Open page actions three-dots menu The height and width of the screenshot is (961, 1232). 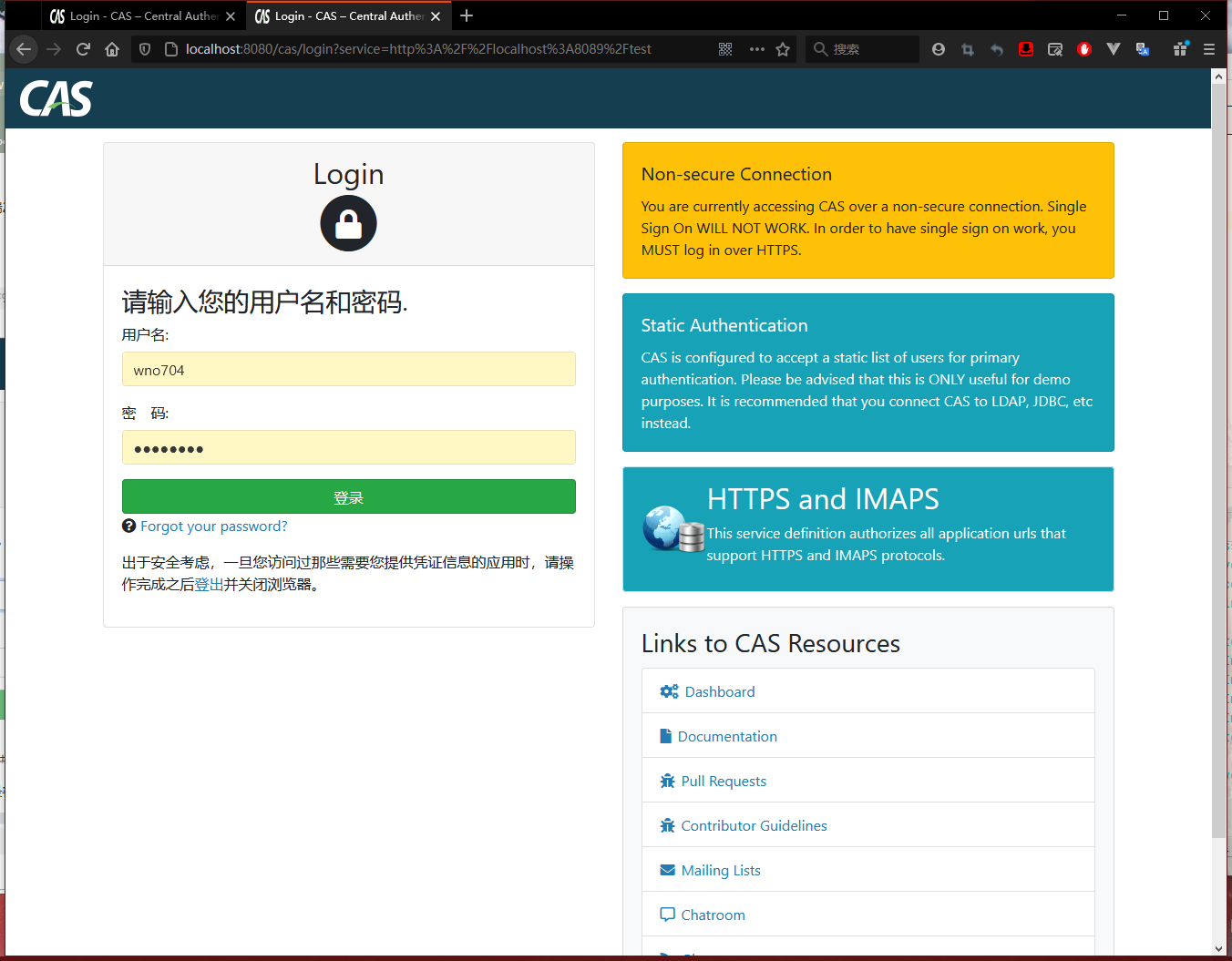coord(756,49)
